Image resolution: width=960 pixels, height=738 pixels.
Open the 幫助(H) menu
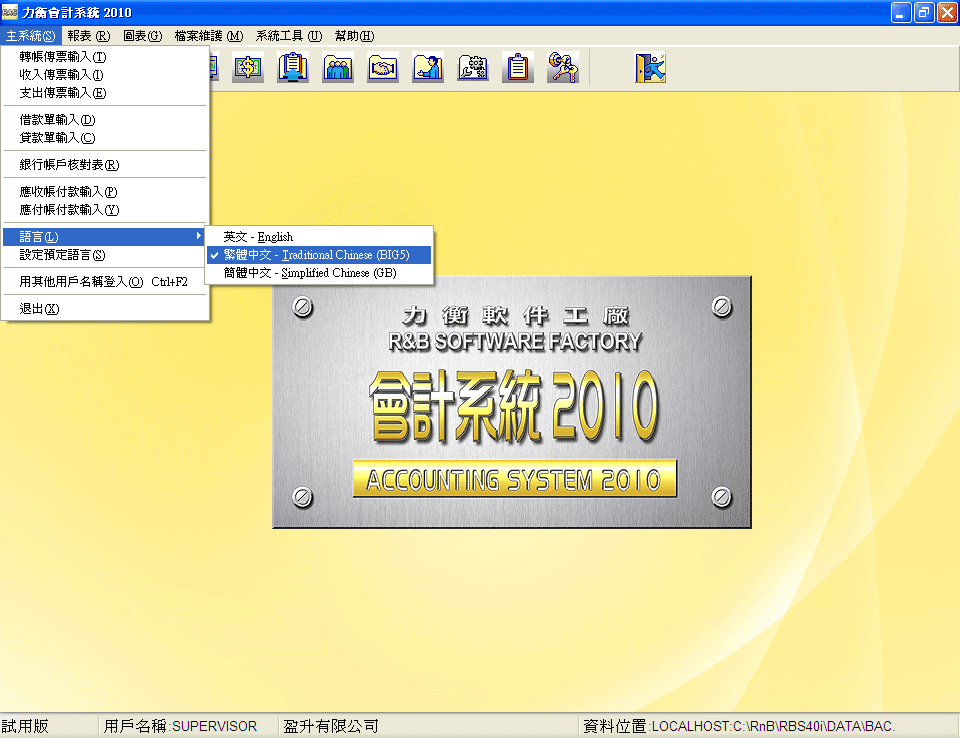(x=354, y=36)
